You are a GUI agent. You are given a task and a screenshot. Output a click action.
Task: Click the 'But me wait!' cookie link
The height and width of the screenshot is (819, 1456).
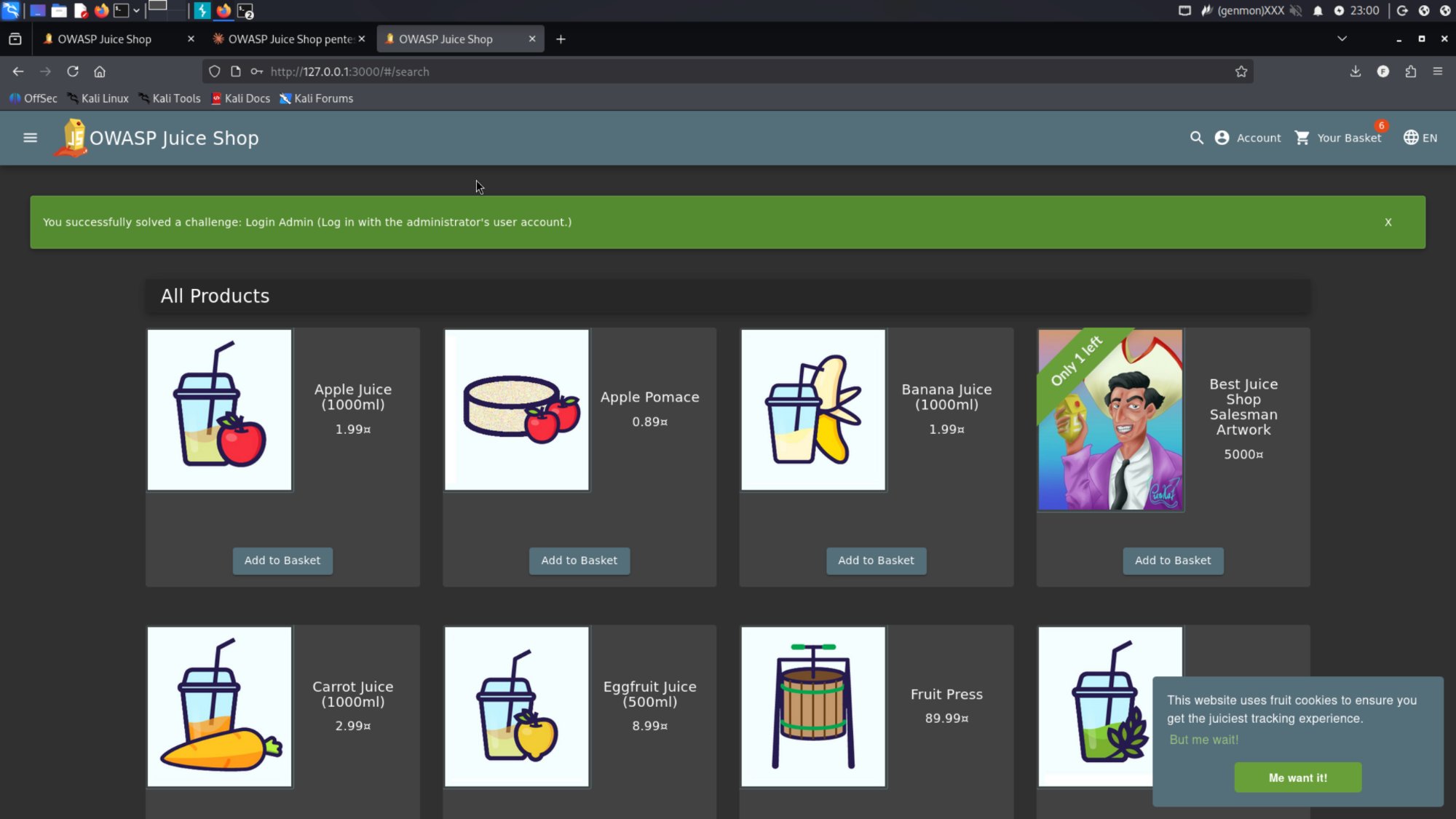pyautogui.click(x=1203, y=740)
